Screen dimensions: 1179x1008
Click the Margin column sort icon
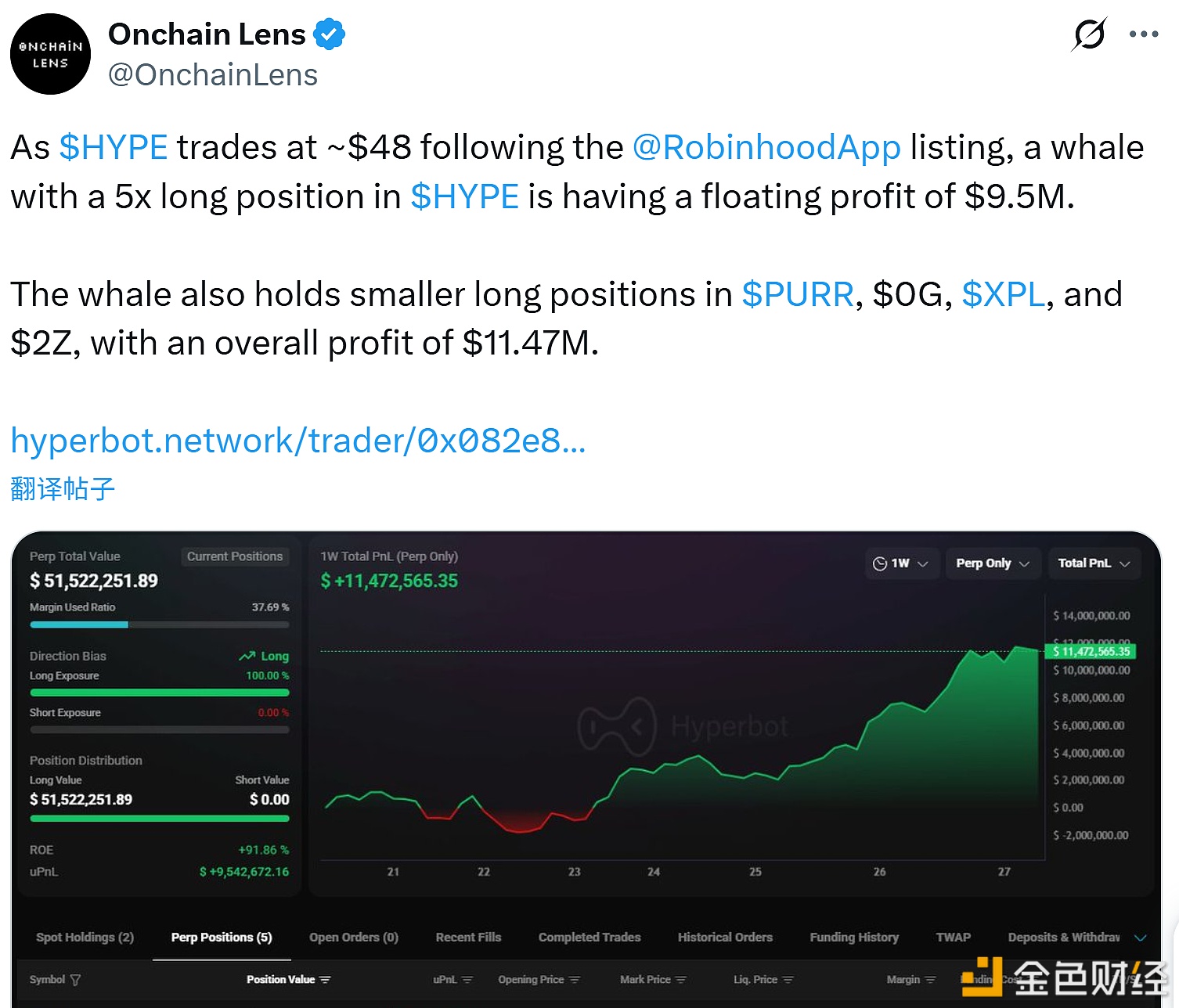tap(930, 980)
